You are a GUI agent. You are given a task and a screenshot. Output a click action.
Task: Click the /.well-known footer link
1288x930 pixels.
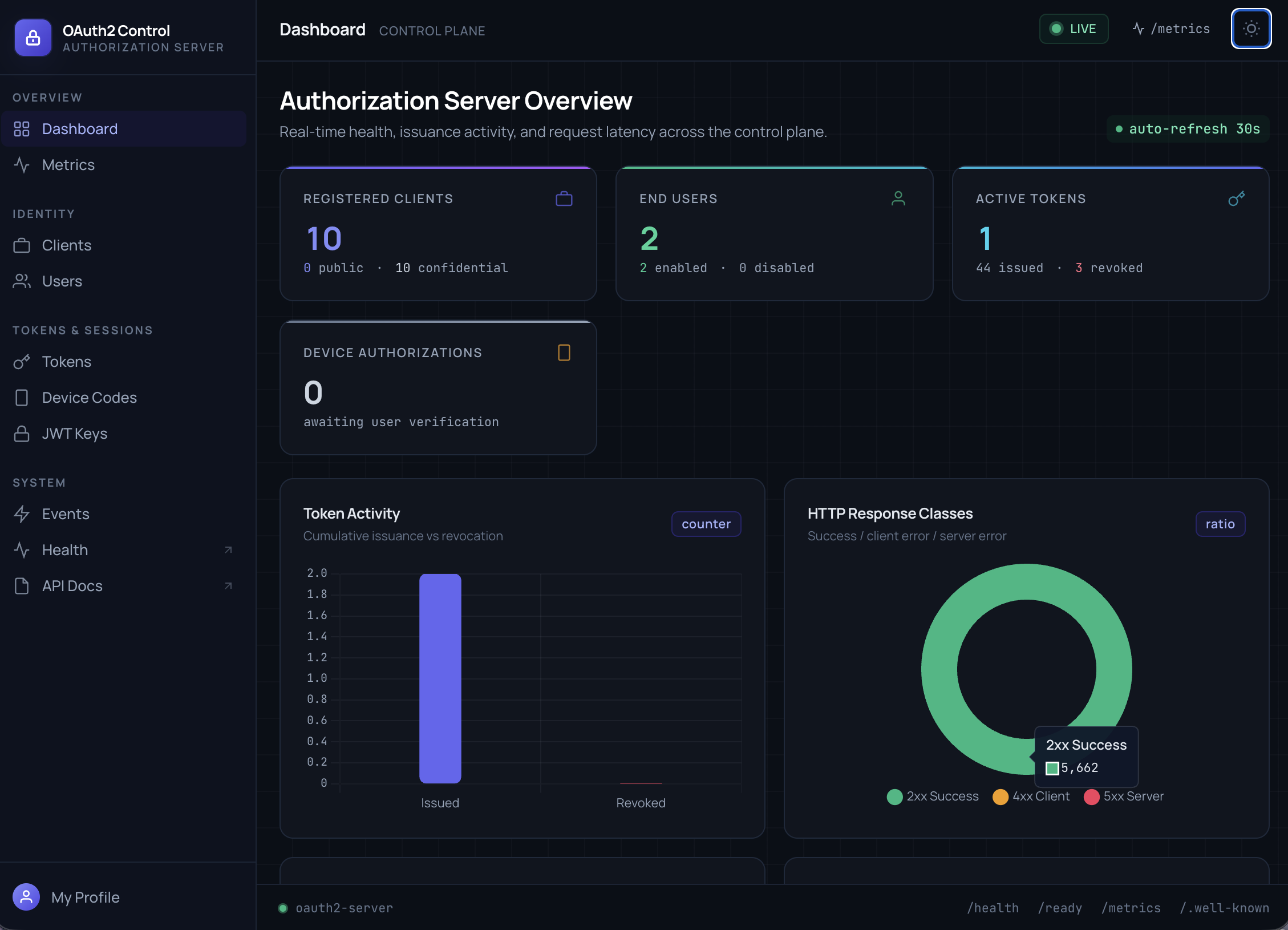click(1224, 908)
